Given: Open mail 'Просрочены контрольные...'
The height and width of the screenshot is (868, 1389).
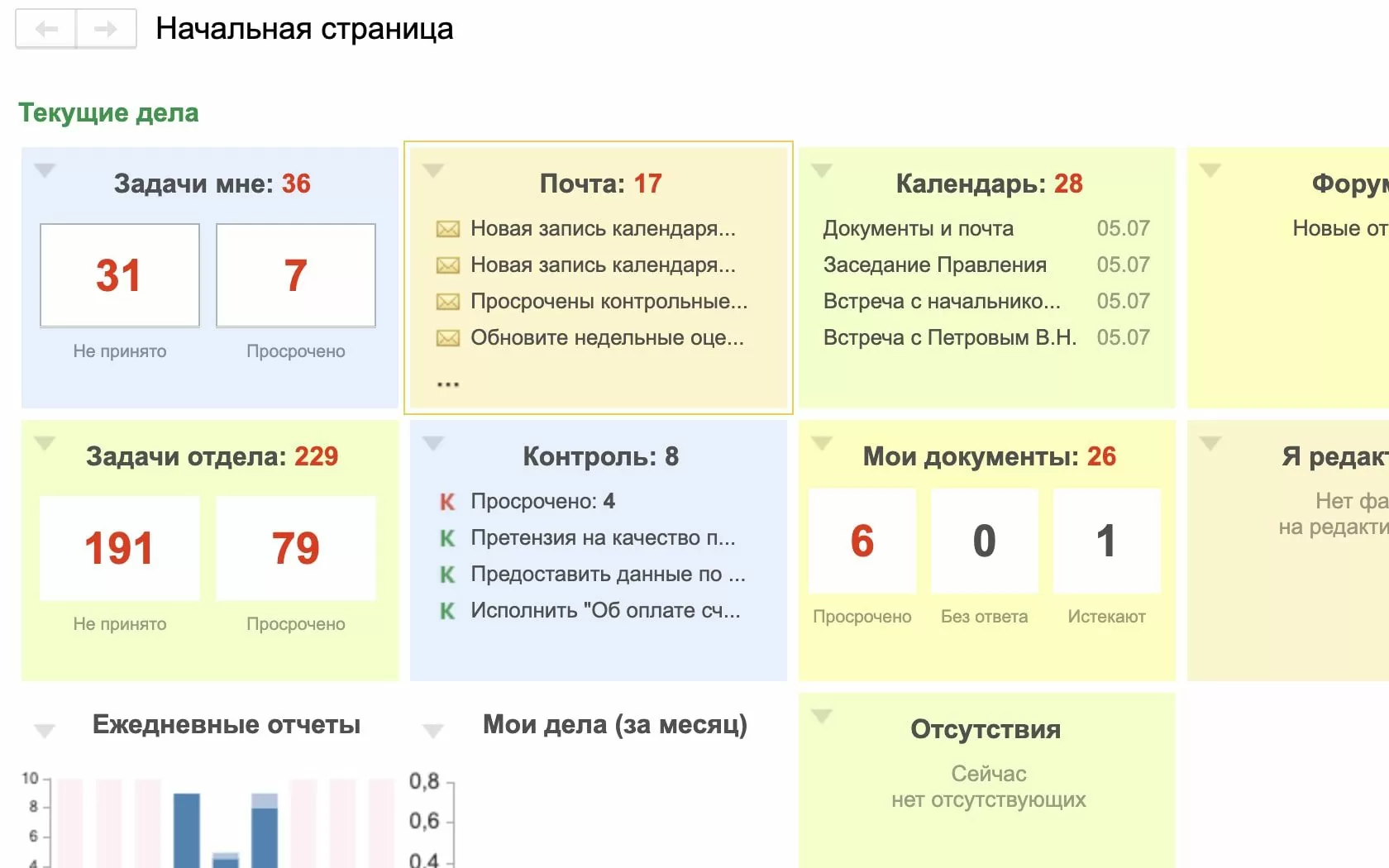Looking at the screenshot, I should [x=609, y=302].
